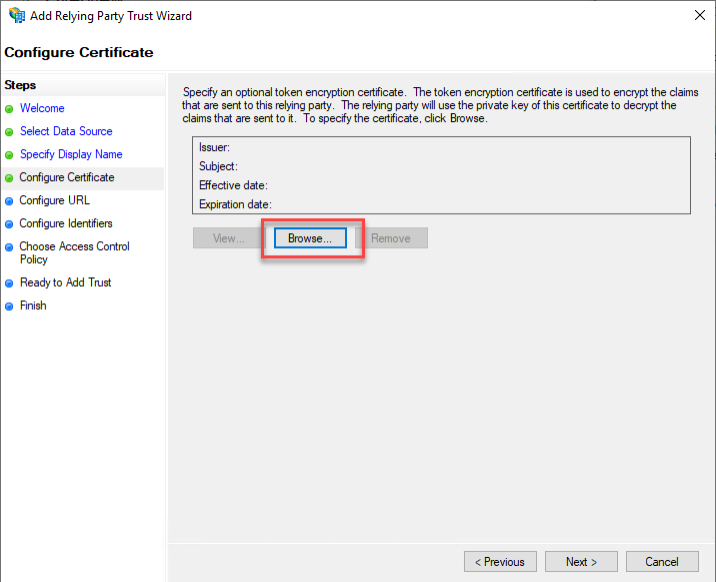Image resolution: width=716 pixels, height=582 pixels.
Task: Click blue bullet icon beside Choose Access Control Policy
Action: [9, 247]
